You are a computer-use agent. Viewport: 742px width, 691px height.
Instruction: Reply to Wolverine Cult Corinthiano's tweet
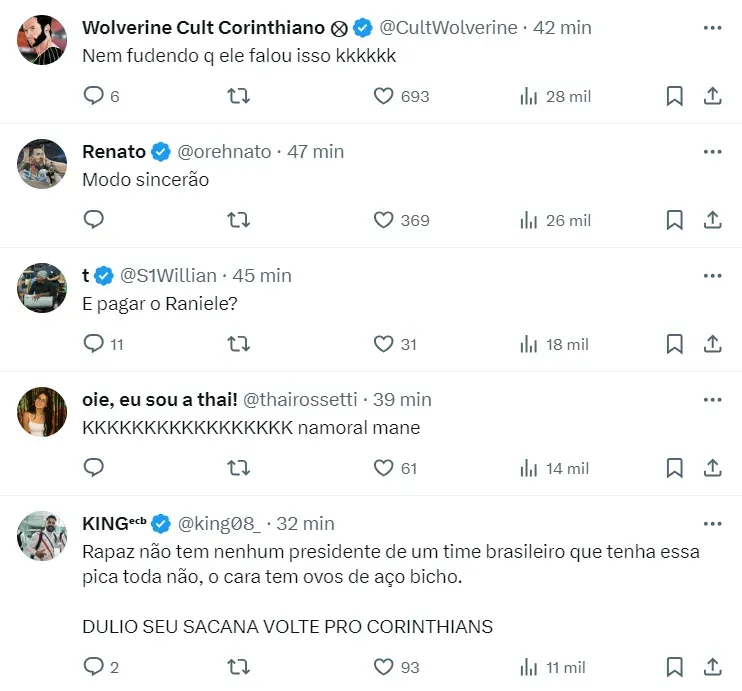pos(94,96)
